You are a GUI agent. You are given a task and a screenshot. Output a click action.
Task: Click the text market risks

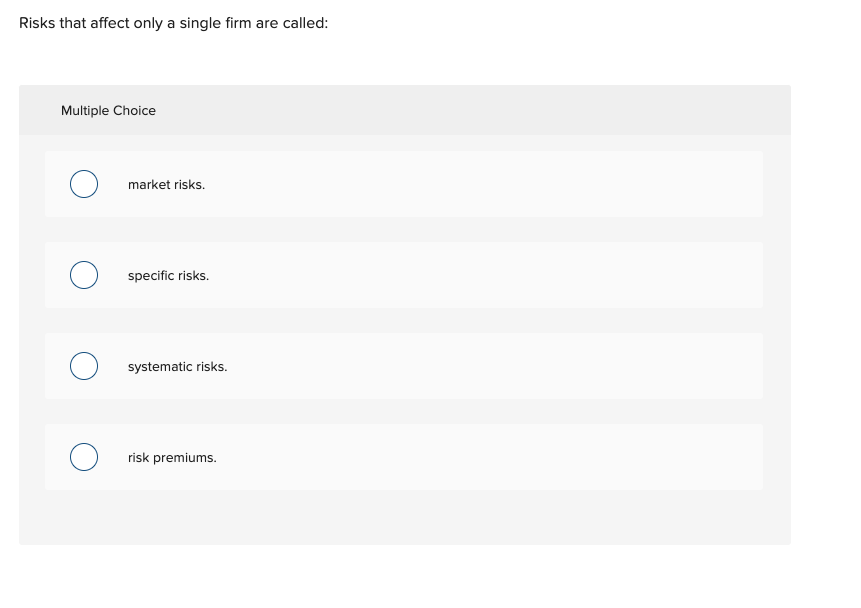[166, 184]
